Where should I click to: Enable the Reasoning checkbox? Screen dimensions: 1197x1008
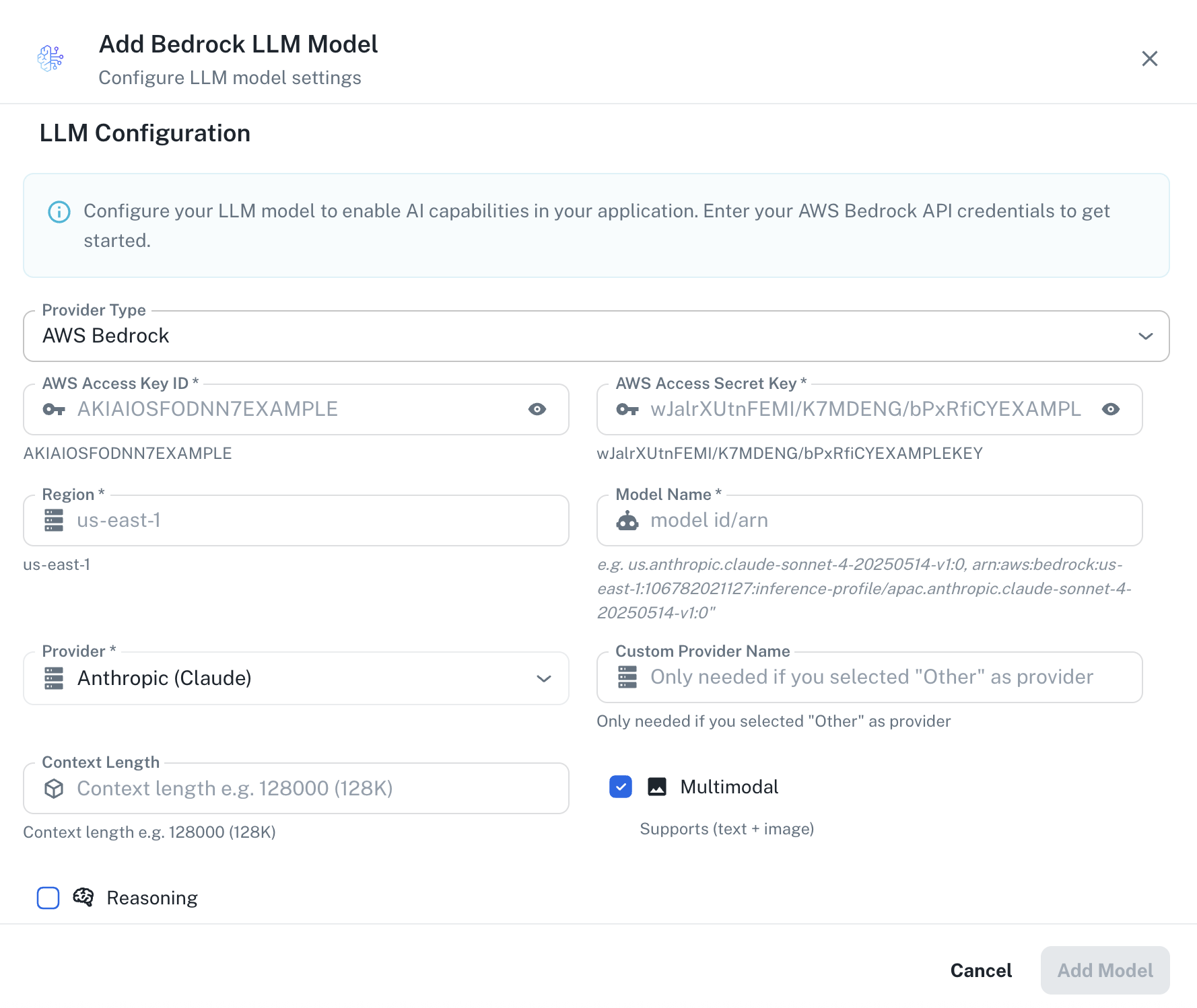point(48,897)
